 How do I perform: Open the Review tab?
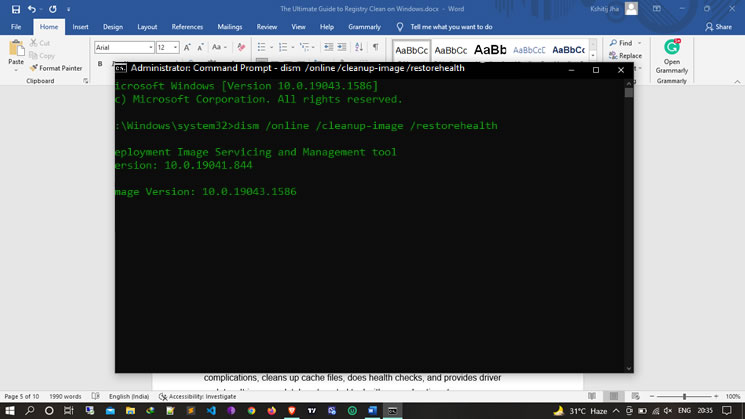click(x=267, y=27)
